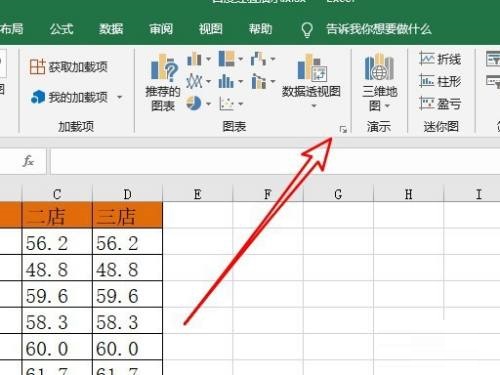Select column D header

[x=127, y=194]
